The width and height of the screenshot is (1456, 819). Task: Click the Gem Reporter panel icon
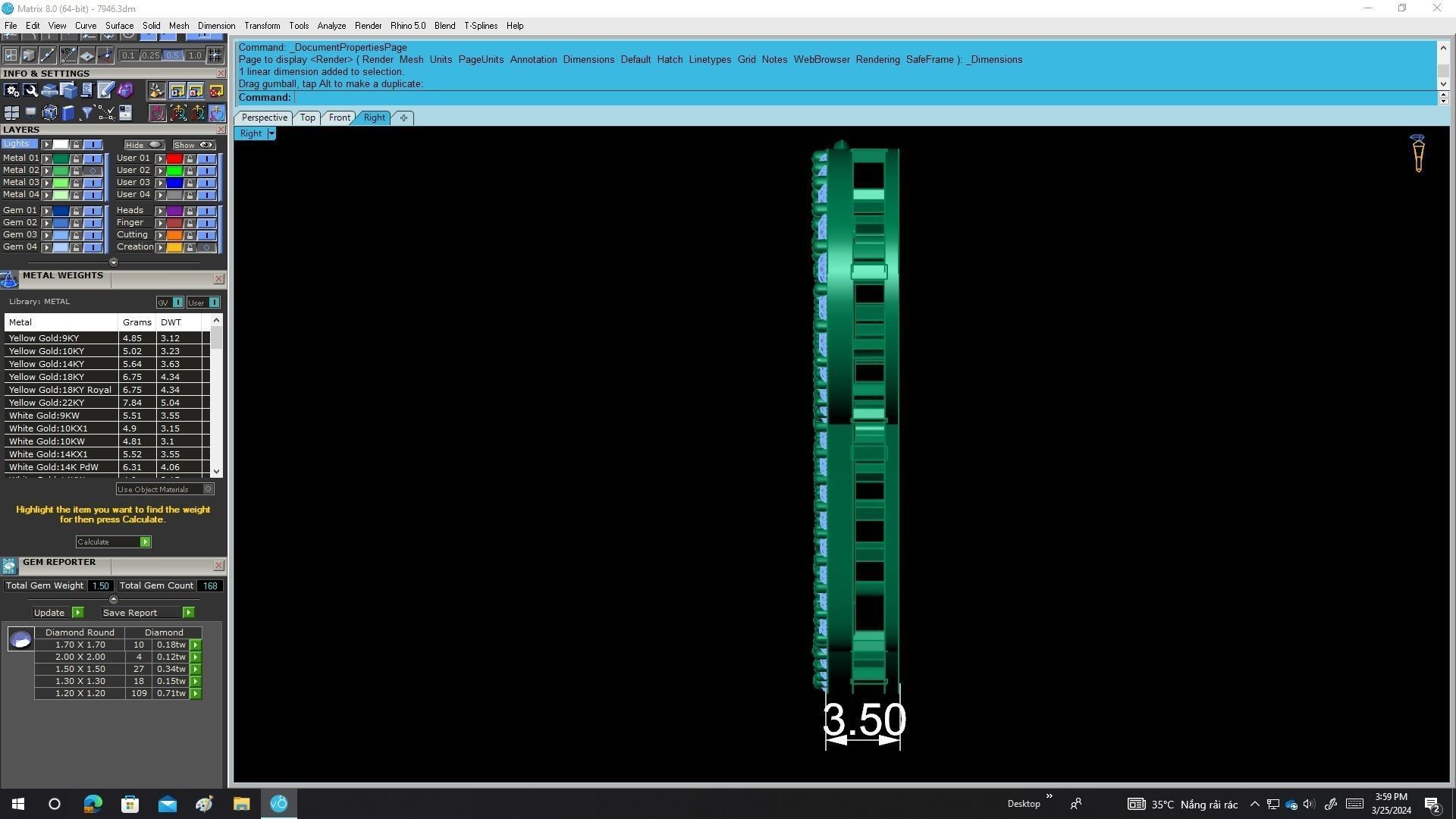[9, 566]
